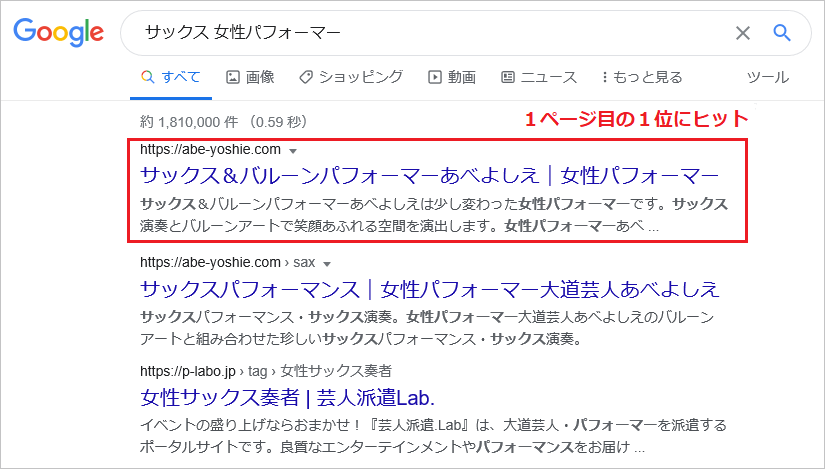Expand dropdown arrow next to https://abe-yoshie.com
This screenshot has width=825, height=469.
click(x=293, y=151)
